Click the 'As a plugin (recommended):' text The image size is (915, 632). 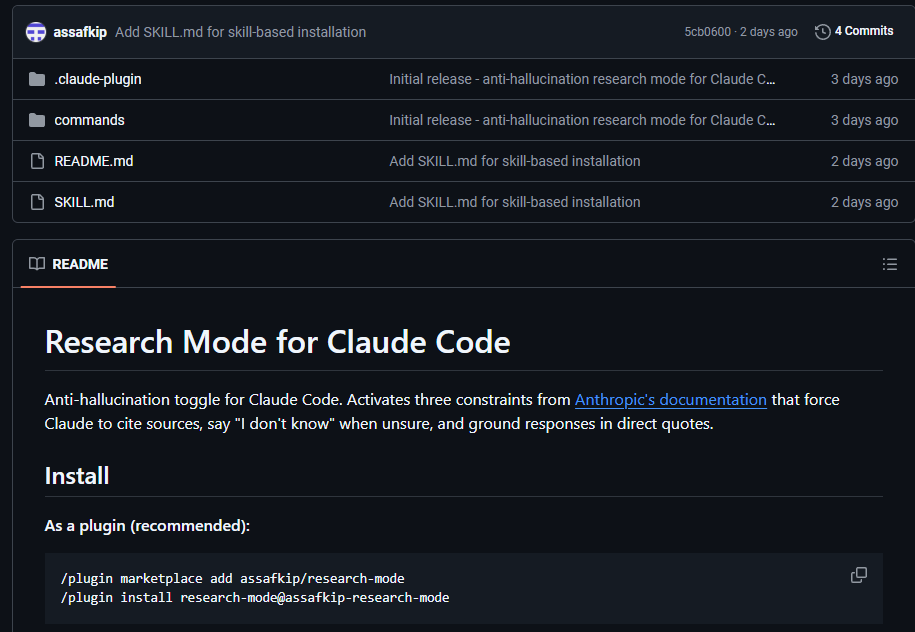point(147,526)
